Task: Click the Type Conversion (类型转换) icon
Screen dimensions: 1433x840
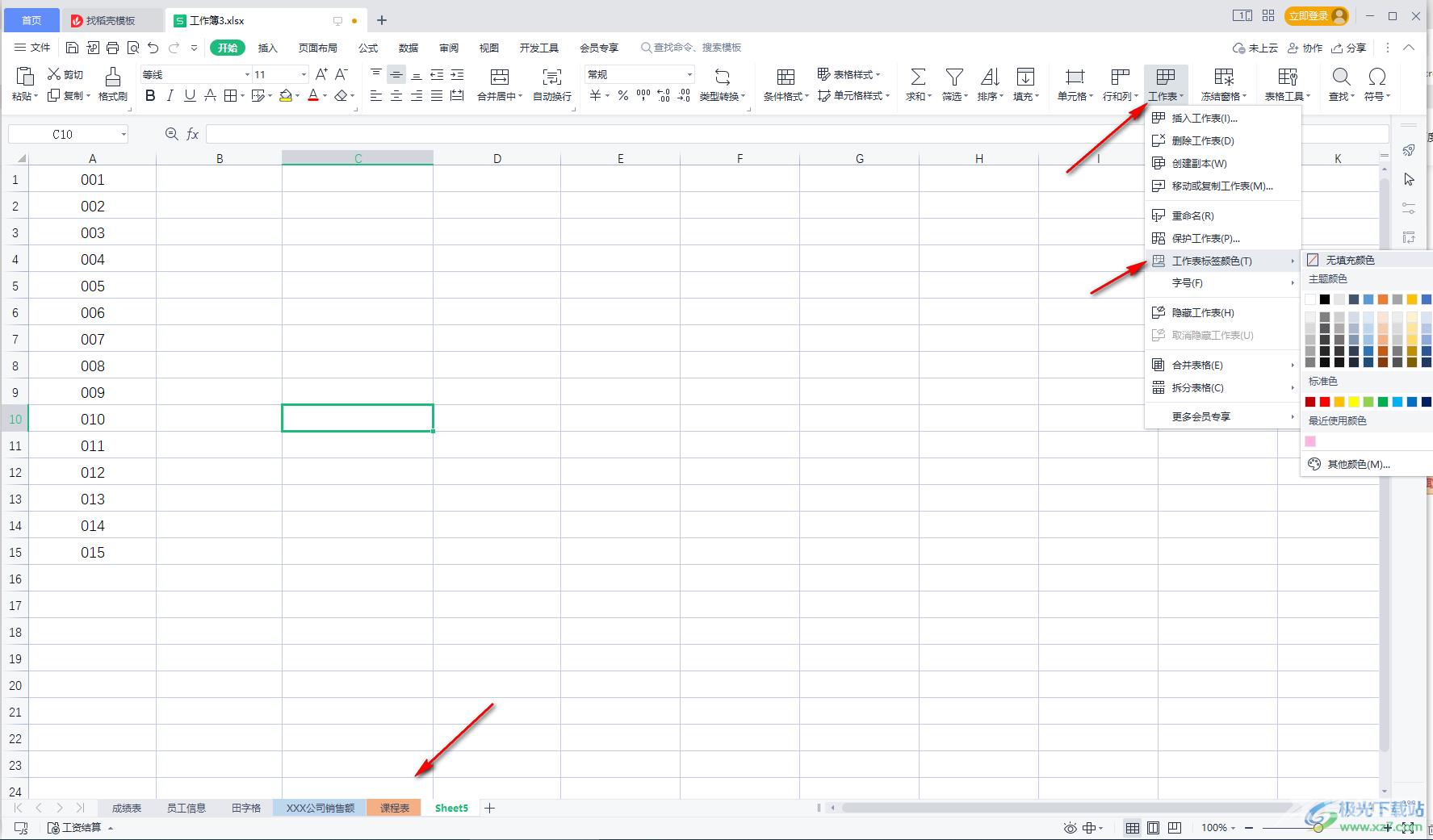Action: 723,77
